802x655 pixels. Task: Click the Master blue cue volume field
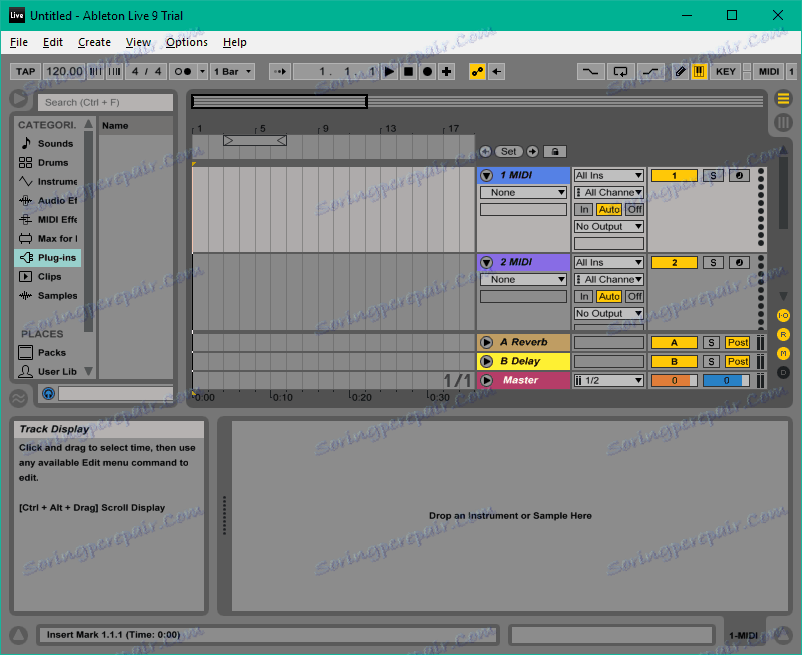coord(726,380)
